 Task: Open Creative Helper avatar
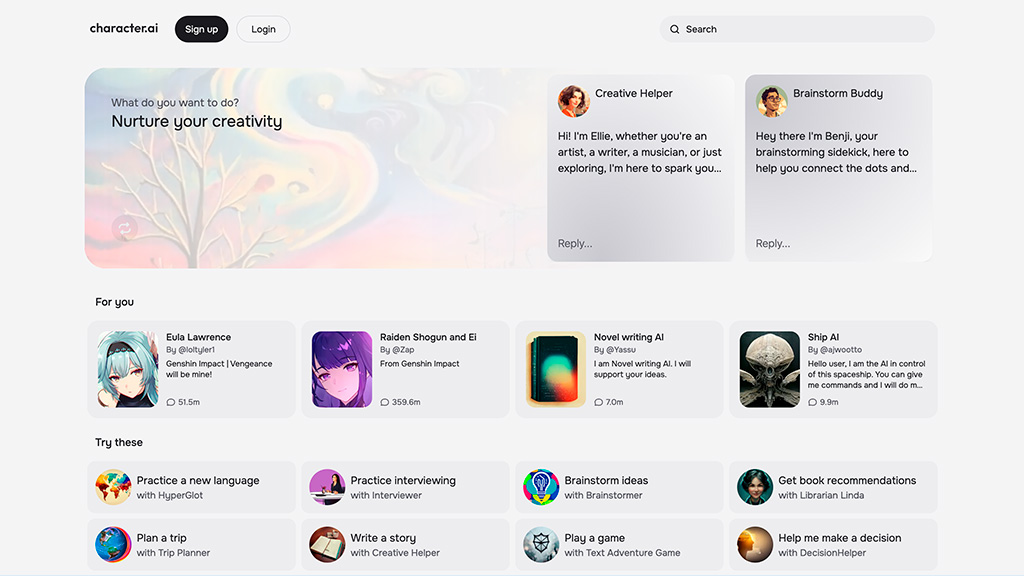(x=573, y=101)
